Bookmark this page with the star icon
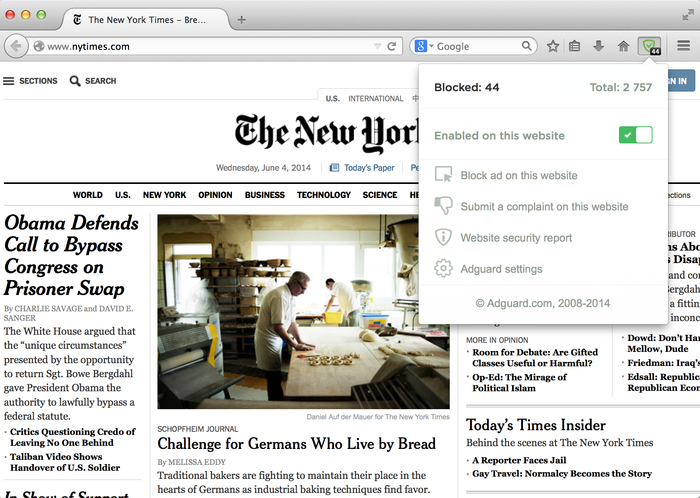Image resolution: width=700 pixels, height=498 pixels. (553, 46)
